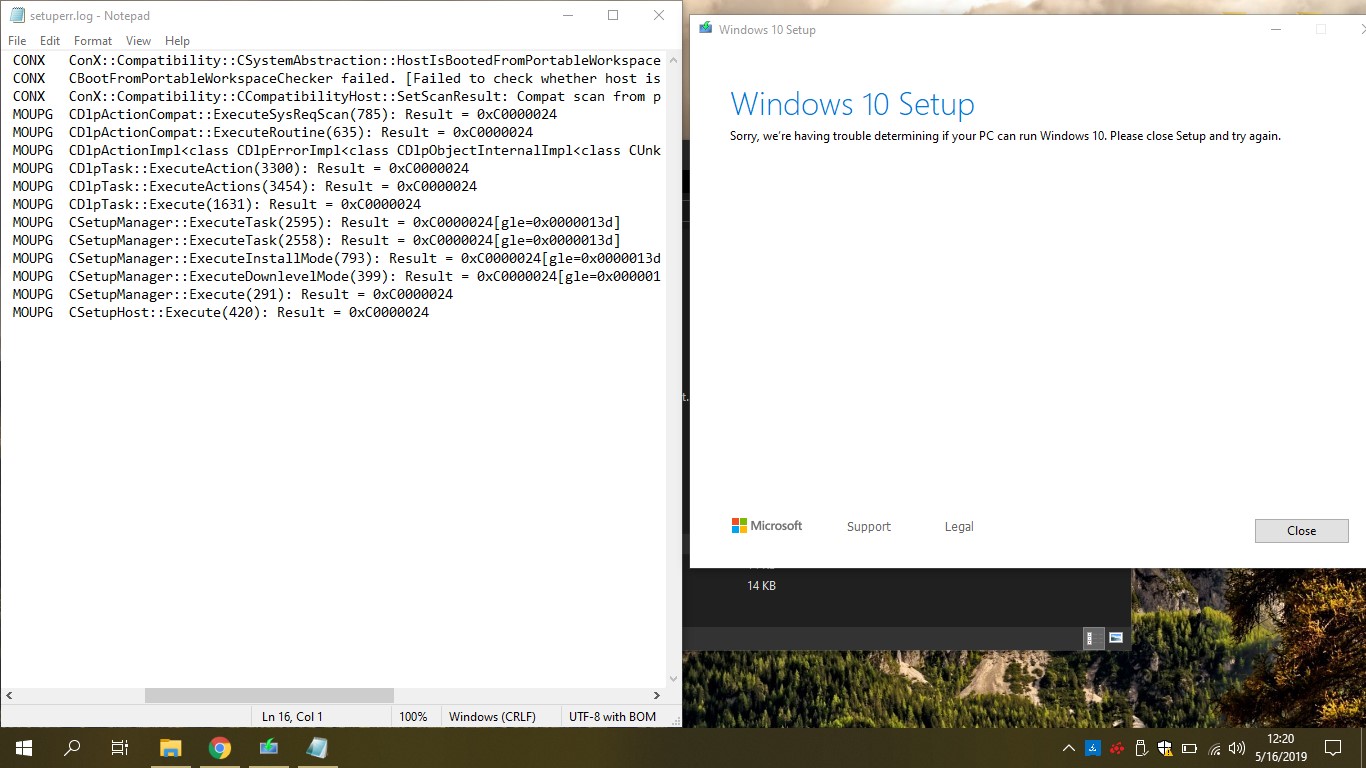The width and height of the screenshot is (1366, 768).
Task: Open the File menu in Notepad
Action: (x=17, y=41)
